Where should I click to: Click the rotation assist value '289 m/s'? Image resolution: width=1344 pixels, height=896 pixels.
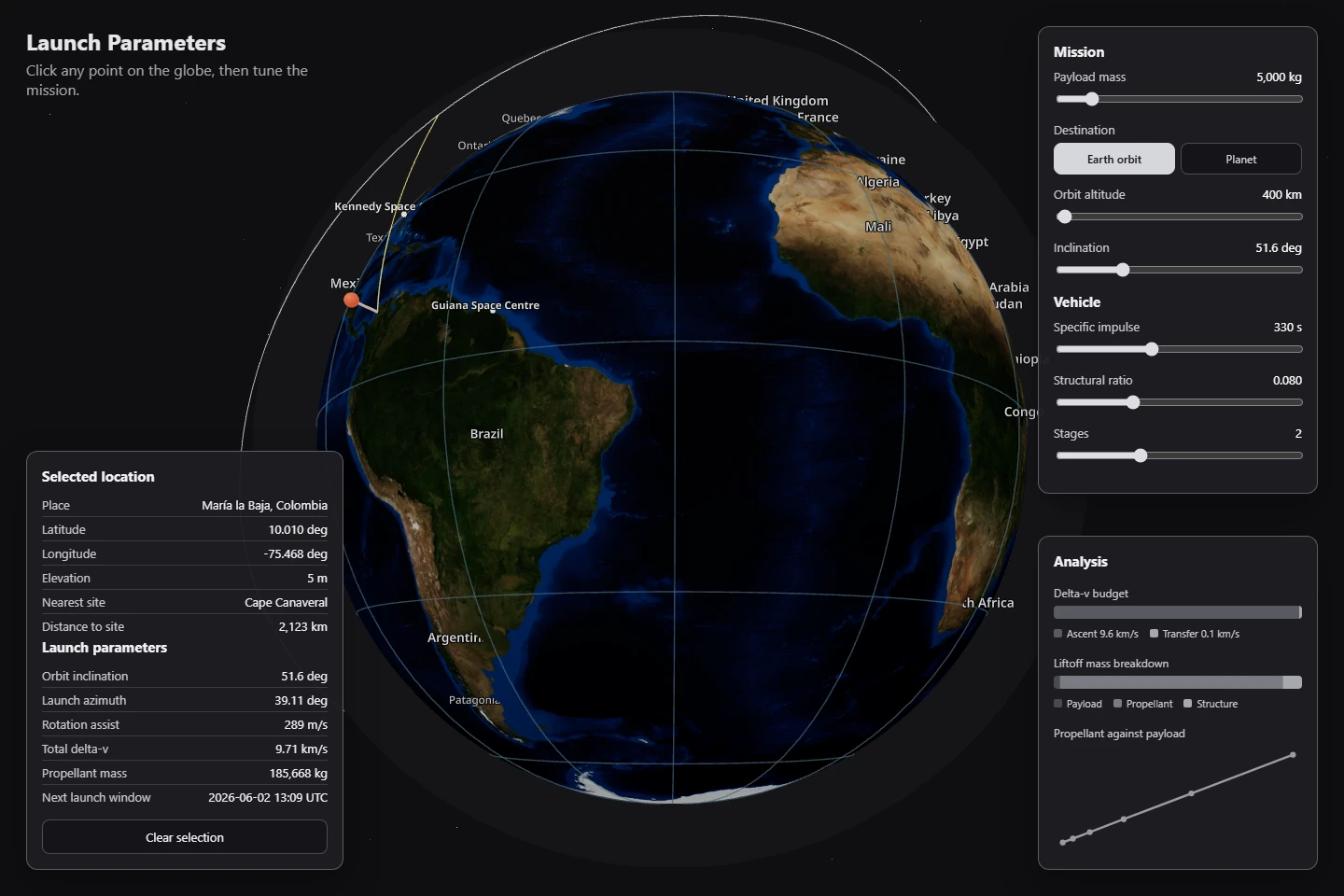[306, 724]
